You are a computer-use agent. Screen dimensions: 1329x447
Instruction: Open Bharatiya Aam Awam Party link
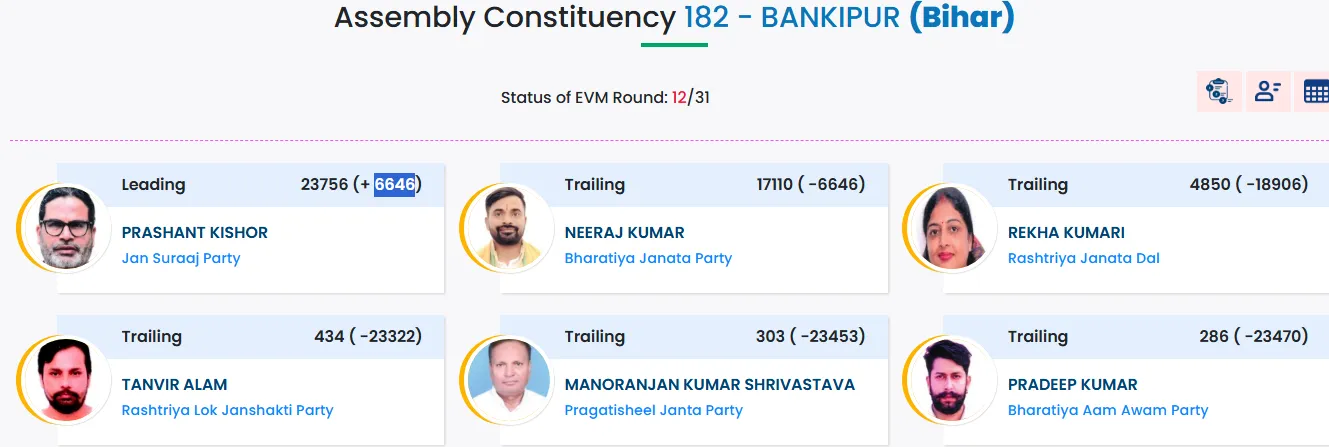(1108, 410)
